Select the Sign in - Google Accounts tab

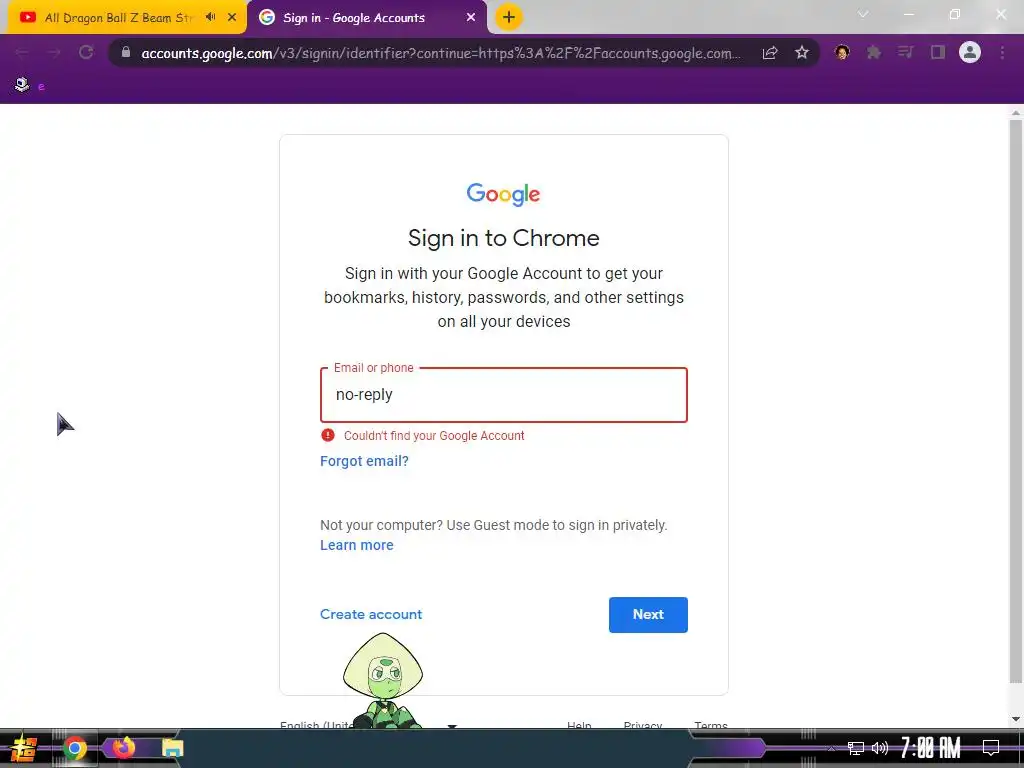[367, 18]
